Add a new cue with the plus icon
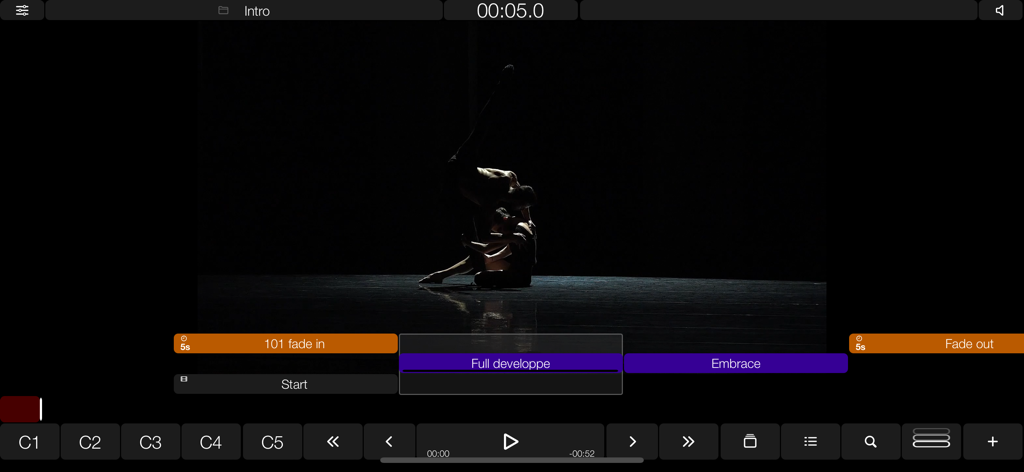1024x472 pixels. point(993,442)
